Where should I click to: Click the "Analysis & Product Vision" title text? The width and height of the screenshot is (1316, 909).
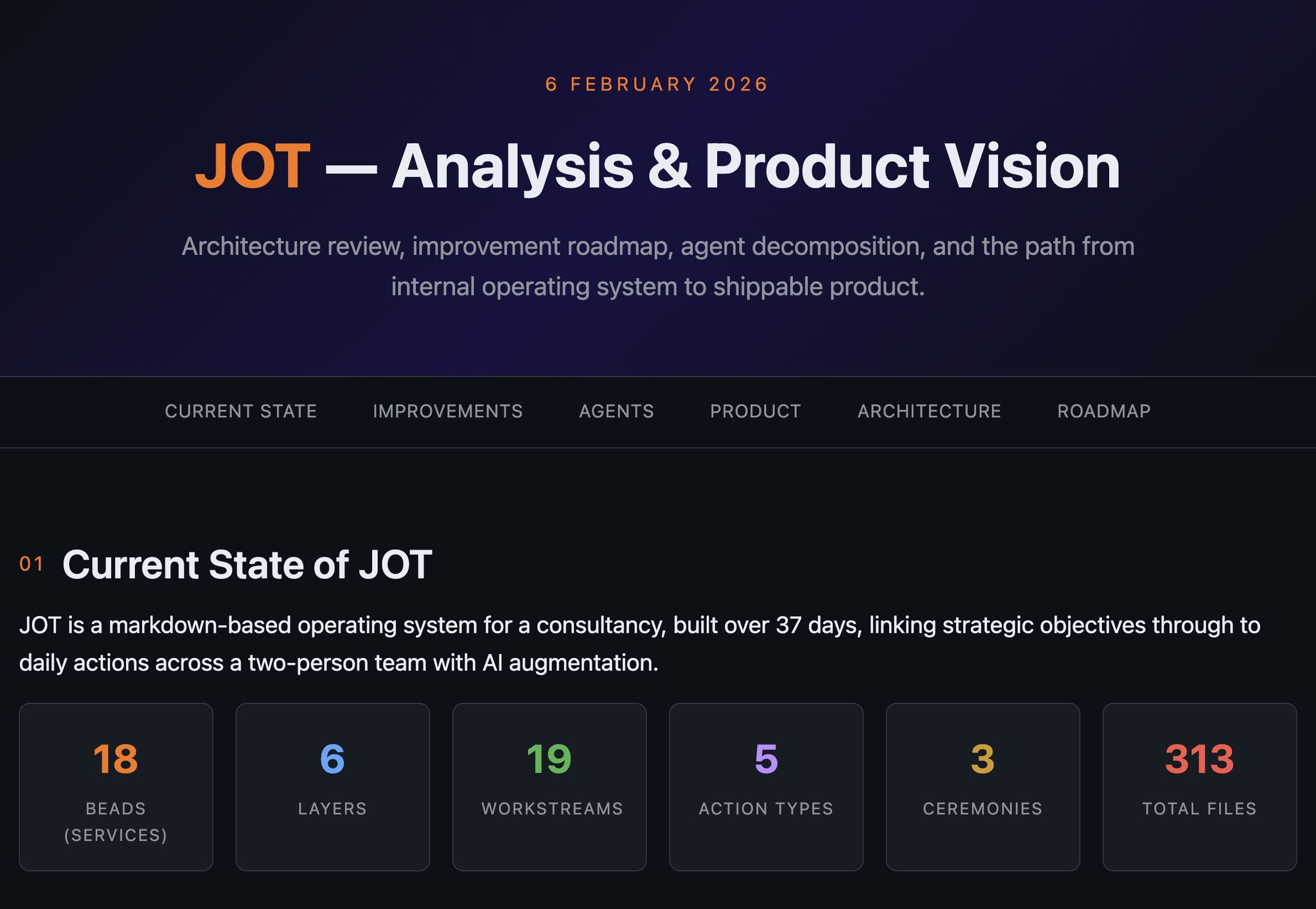tap(756, 167)
